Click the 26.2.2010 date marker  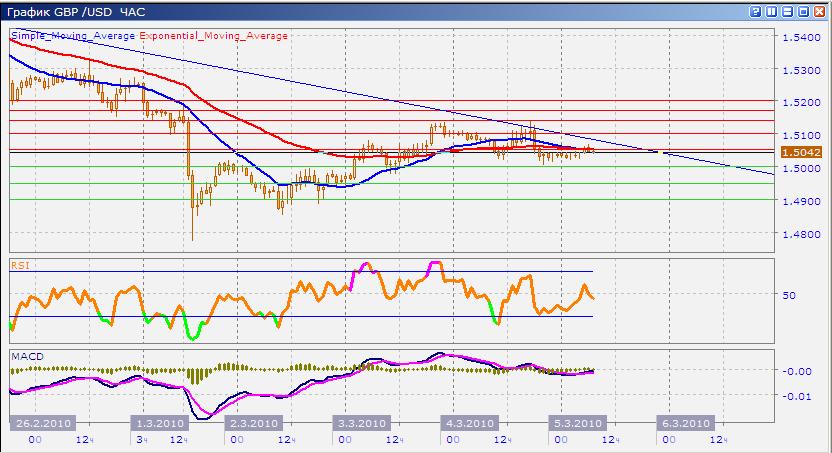(x=41, y=423)
